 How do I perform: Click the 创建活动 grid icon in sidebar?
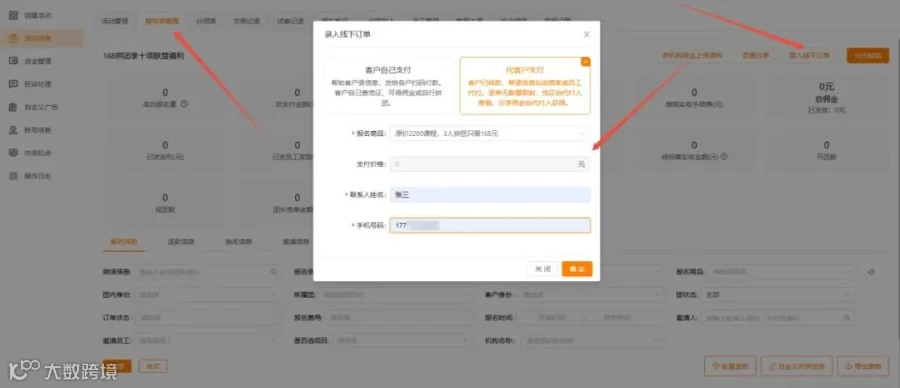[x=13, y=15]
